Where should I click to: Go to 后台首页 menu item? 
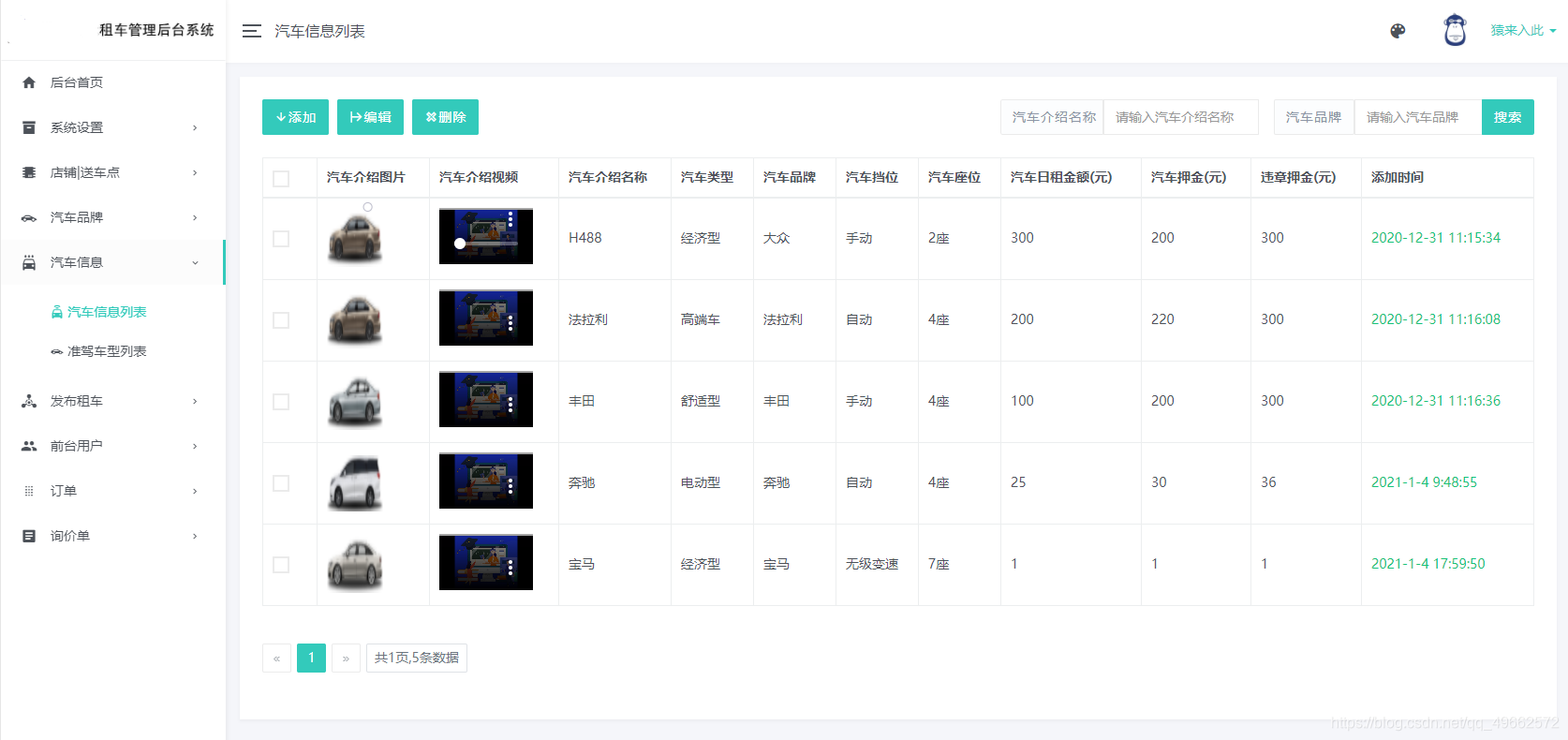pos(112,82)
